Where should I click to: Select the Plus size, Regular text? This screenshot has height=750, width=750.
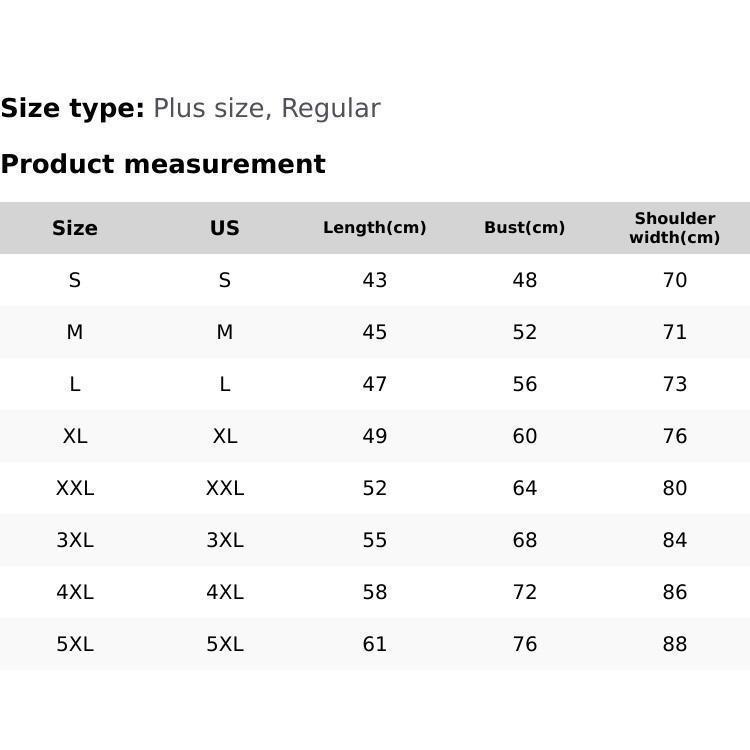point(267,109)
